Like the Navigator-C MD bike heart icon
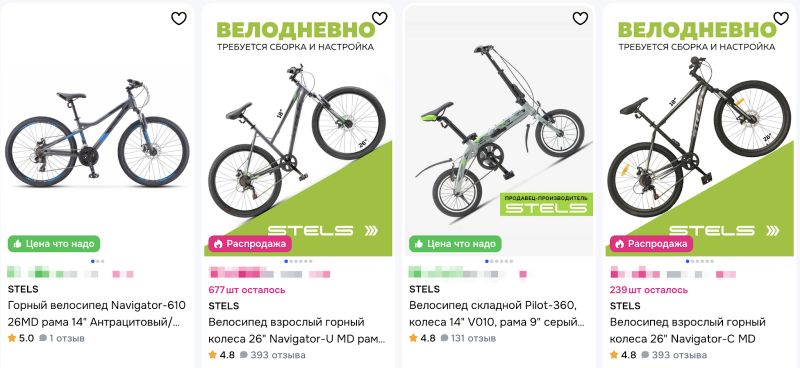Screen dimensions: 800x368 pos(781,18)
